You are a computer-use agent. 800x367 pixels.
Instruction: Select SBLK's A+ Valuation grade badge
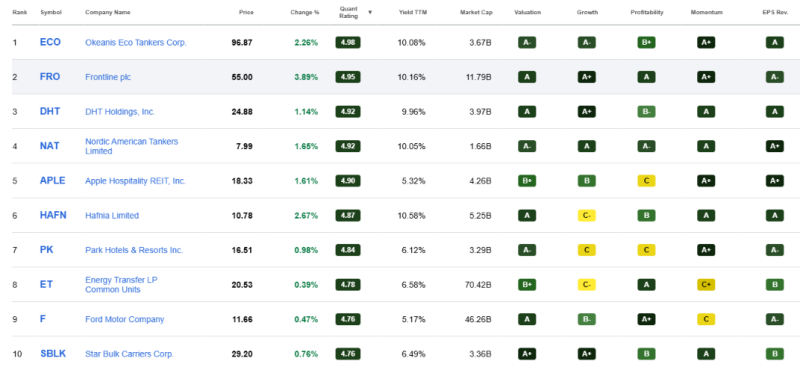pos(527,354)
